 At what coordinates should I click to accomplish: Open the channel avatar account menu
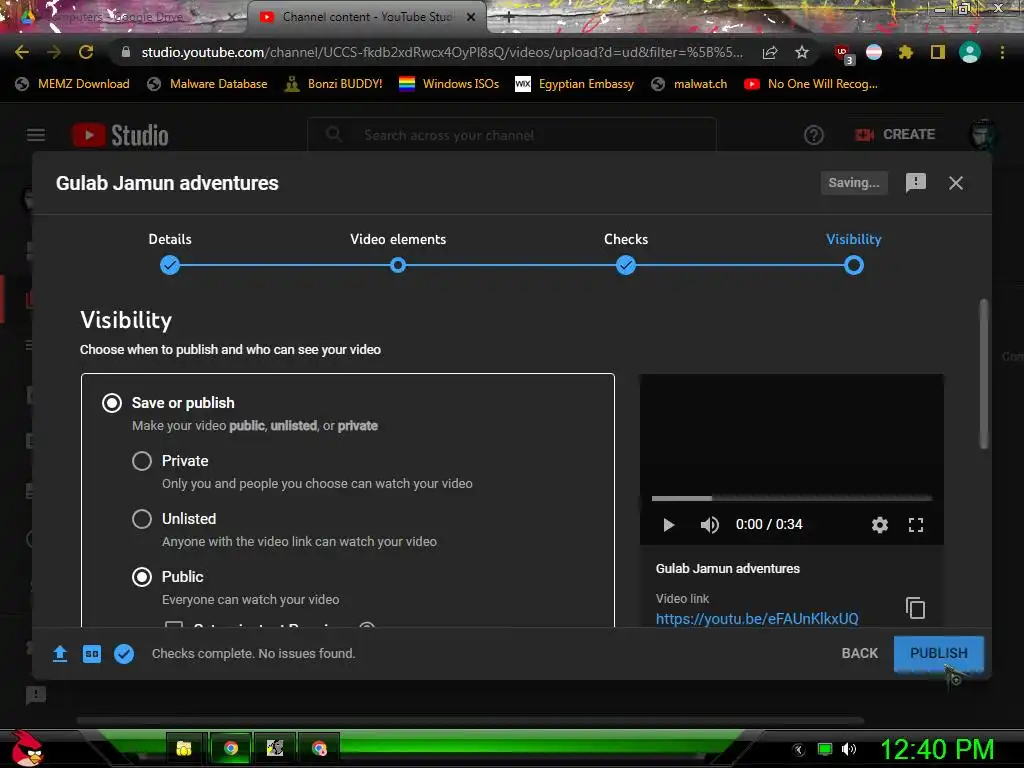(x=982, y=135)
